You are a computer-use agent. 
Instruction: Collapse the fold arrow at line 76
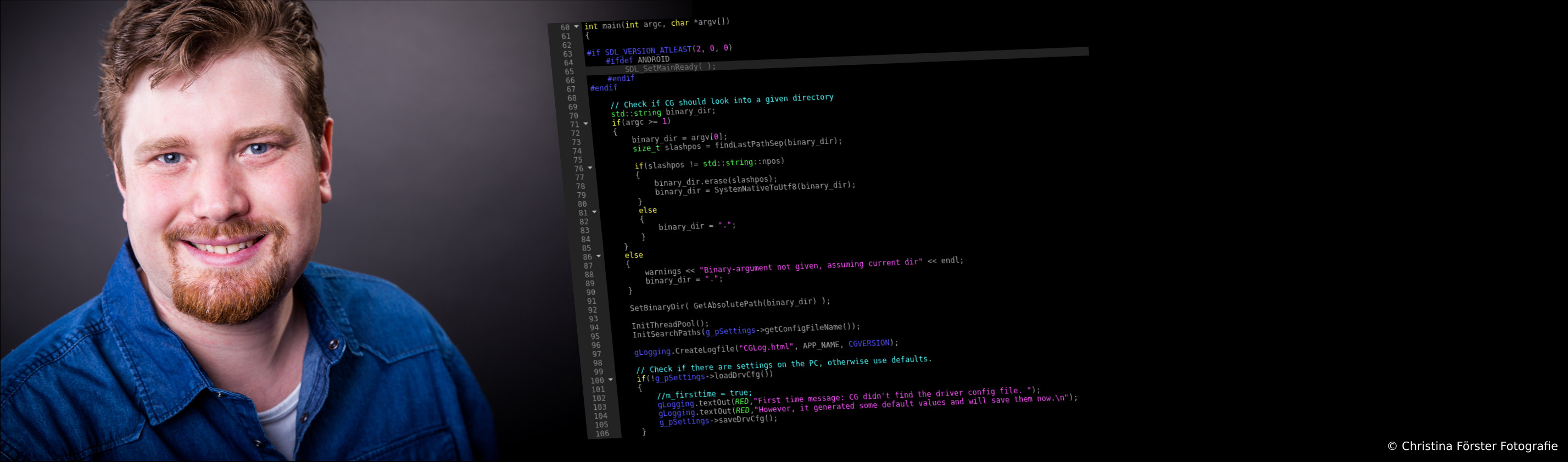[x=590, y=168]
